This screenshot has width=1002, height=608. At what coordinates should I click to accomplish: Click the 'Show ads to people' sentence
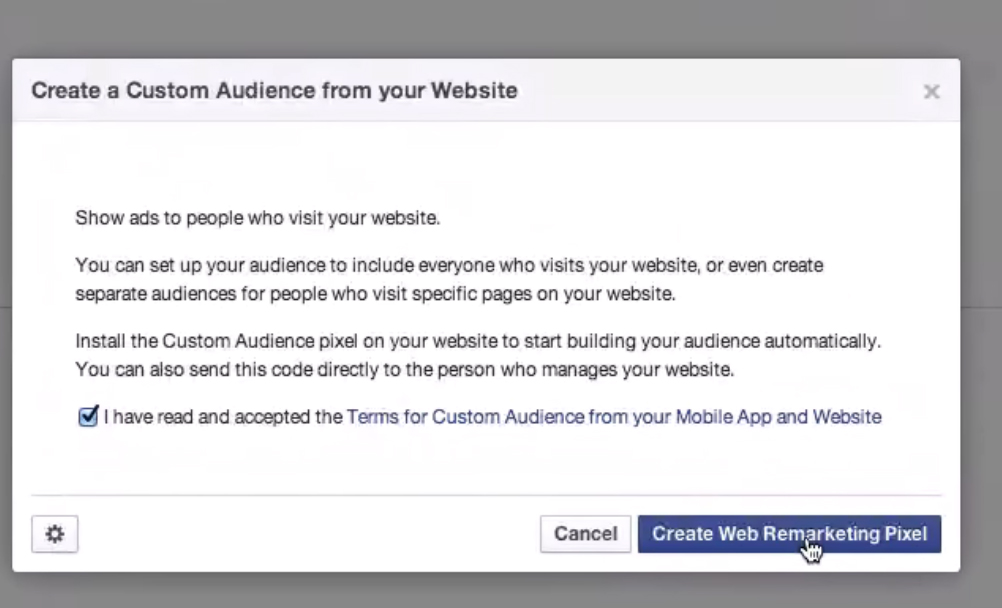click(x=258, y=218)
